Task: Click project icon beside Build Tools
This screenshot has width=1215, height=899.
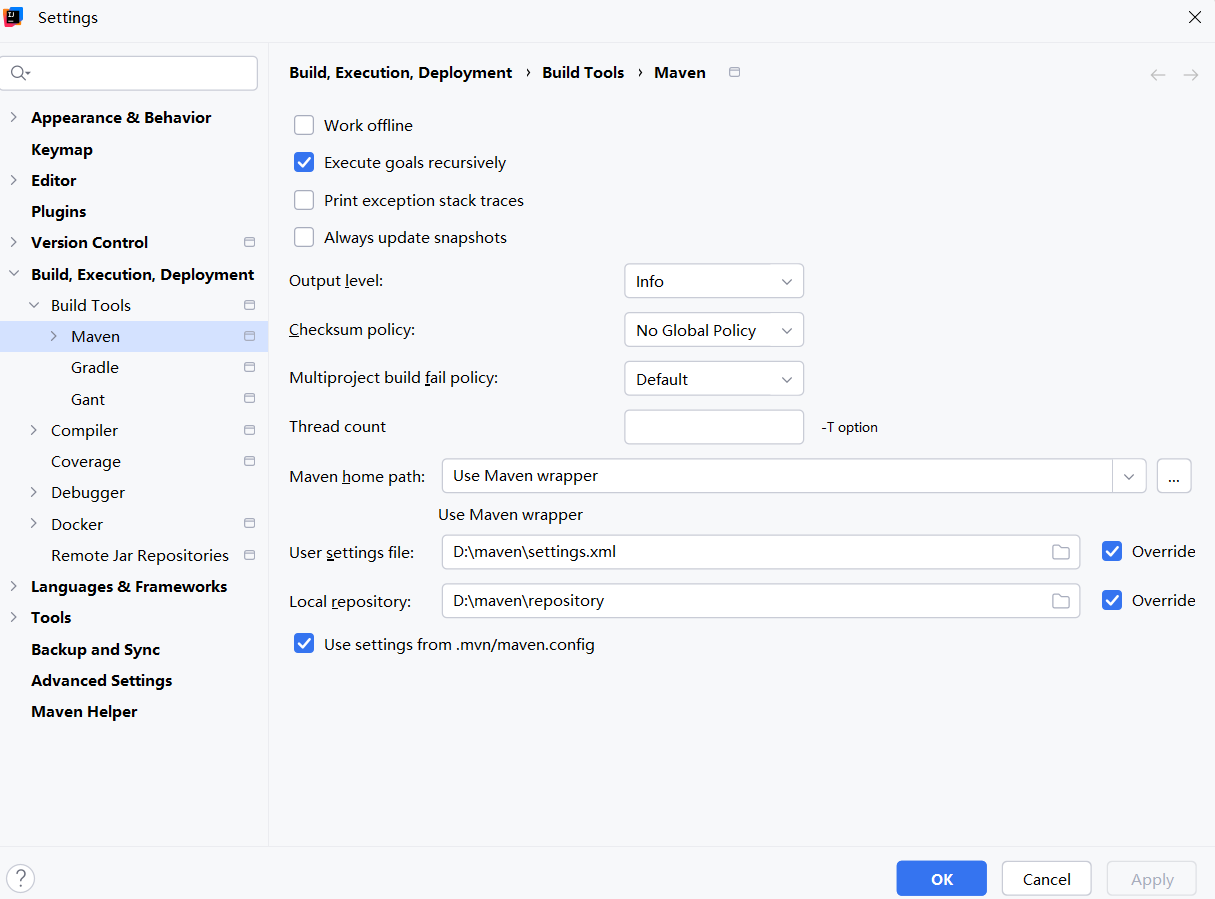Action: 249,305
